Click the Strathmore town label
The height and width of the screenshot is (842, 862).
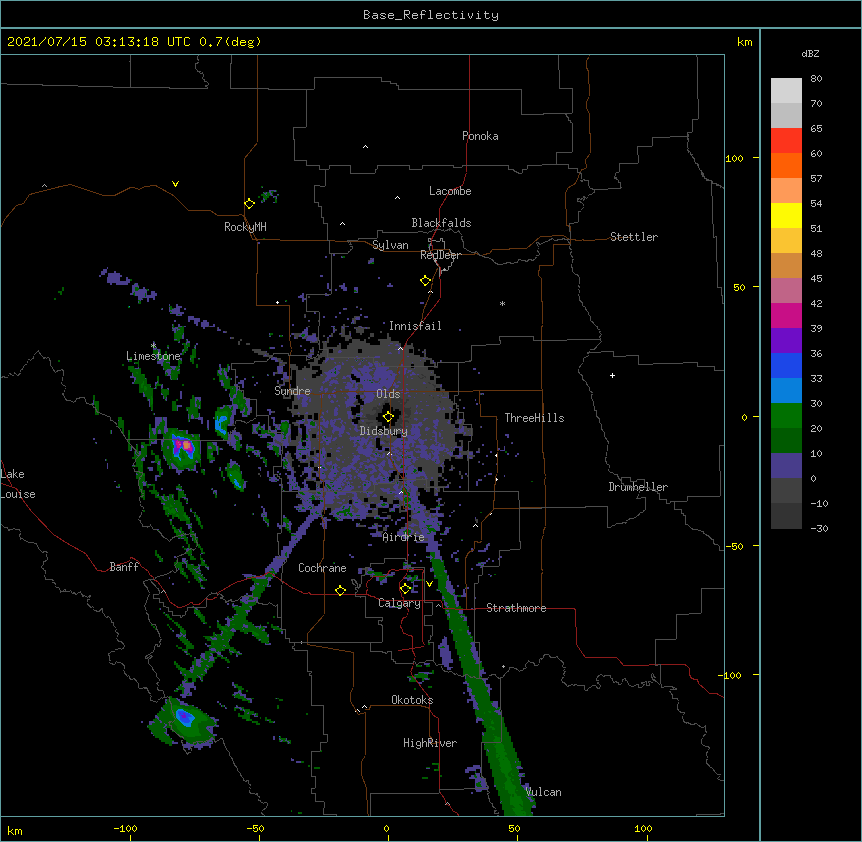516,608
